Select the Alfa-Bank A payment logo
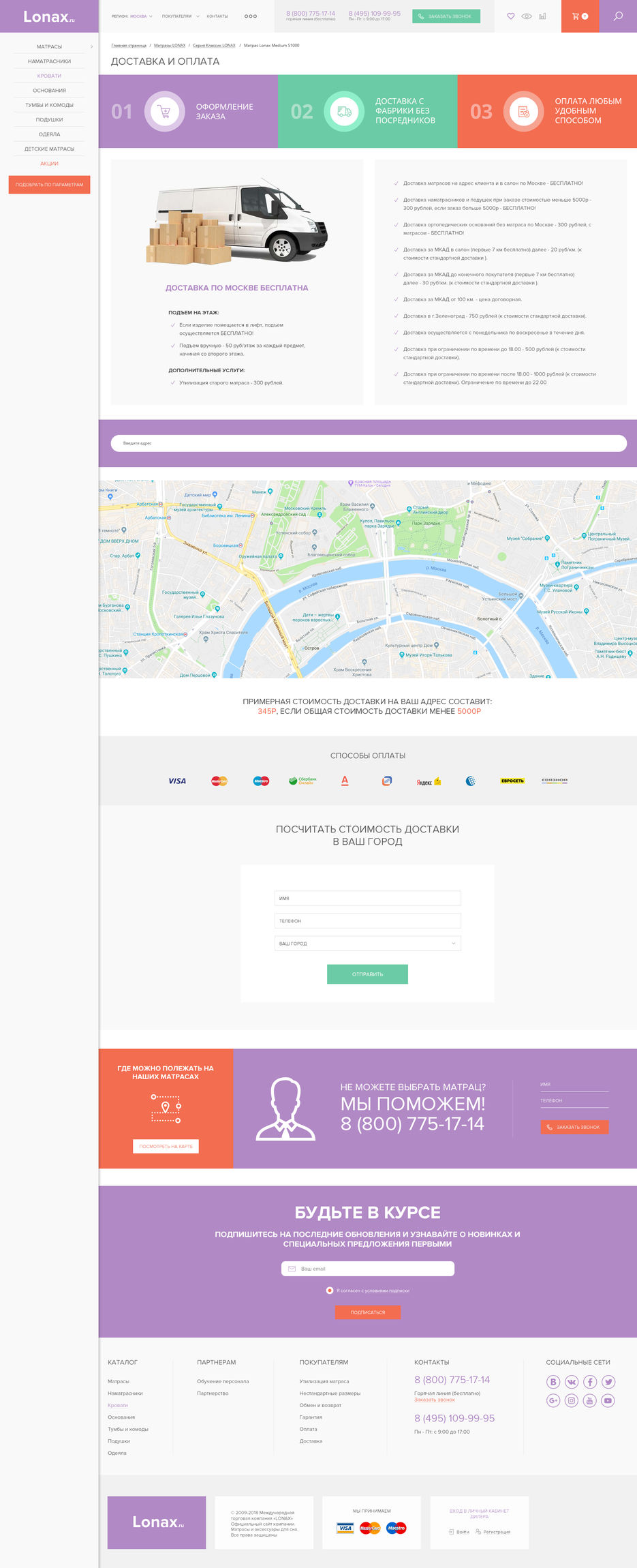 point(345,781)
